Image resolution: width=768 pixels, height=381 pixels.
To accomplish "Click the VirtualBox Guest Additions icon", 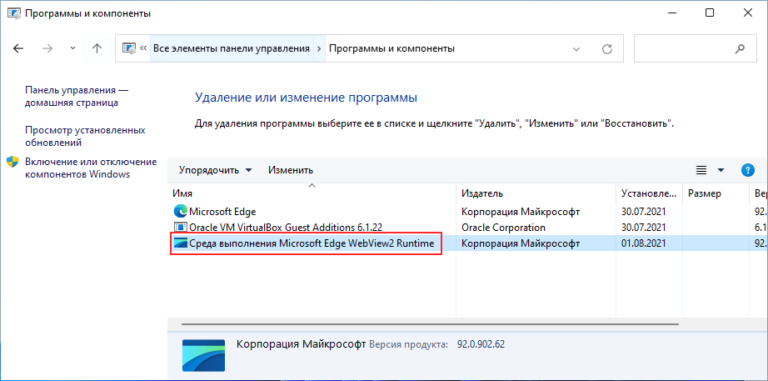I will tap(181, 227).
